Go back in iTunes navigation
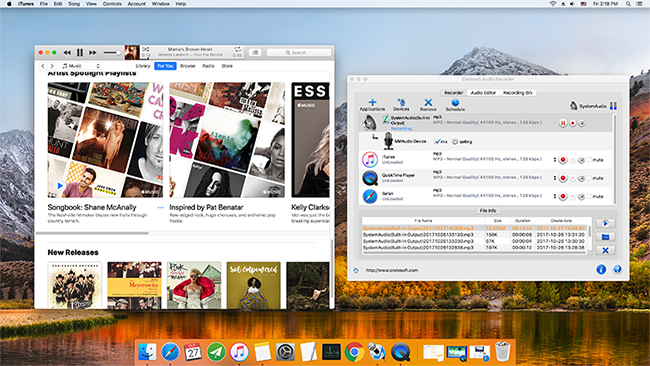Screen dimensions: 650x366 (x=43, y=66)
